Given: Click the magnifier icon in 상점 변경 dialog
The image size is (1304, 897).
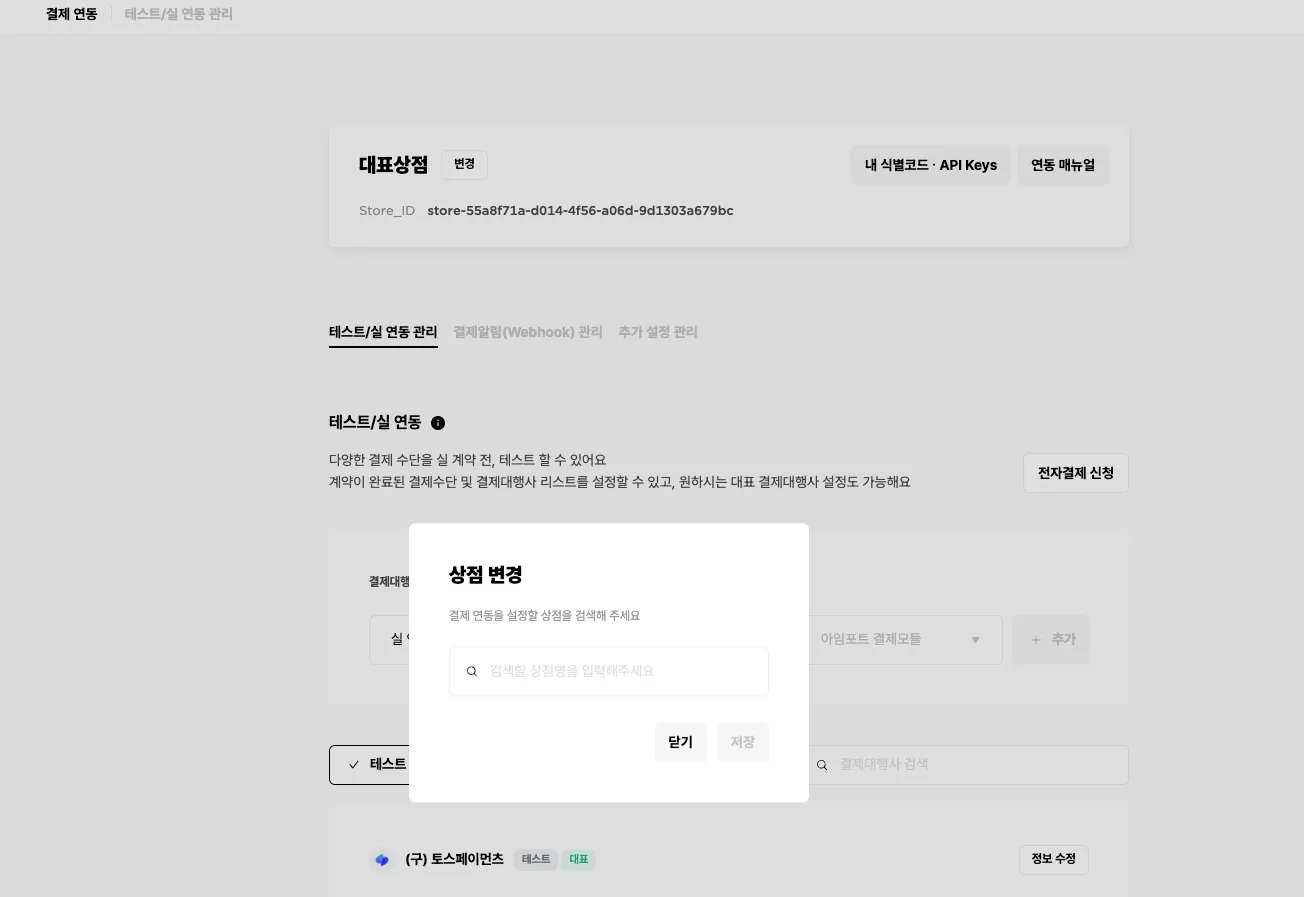Looking at the screenshot, I should coord(472,671).
